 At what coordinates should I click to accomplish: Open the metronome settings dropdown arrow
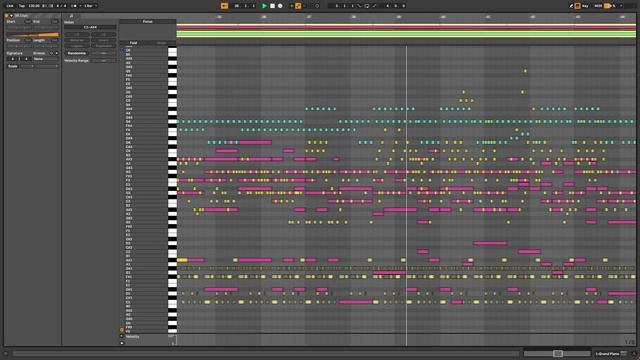(80, 6)
